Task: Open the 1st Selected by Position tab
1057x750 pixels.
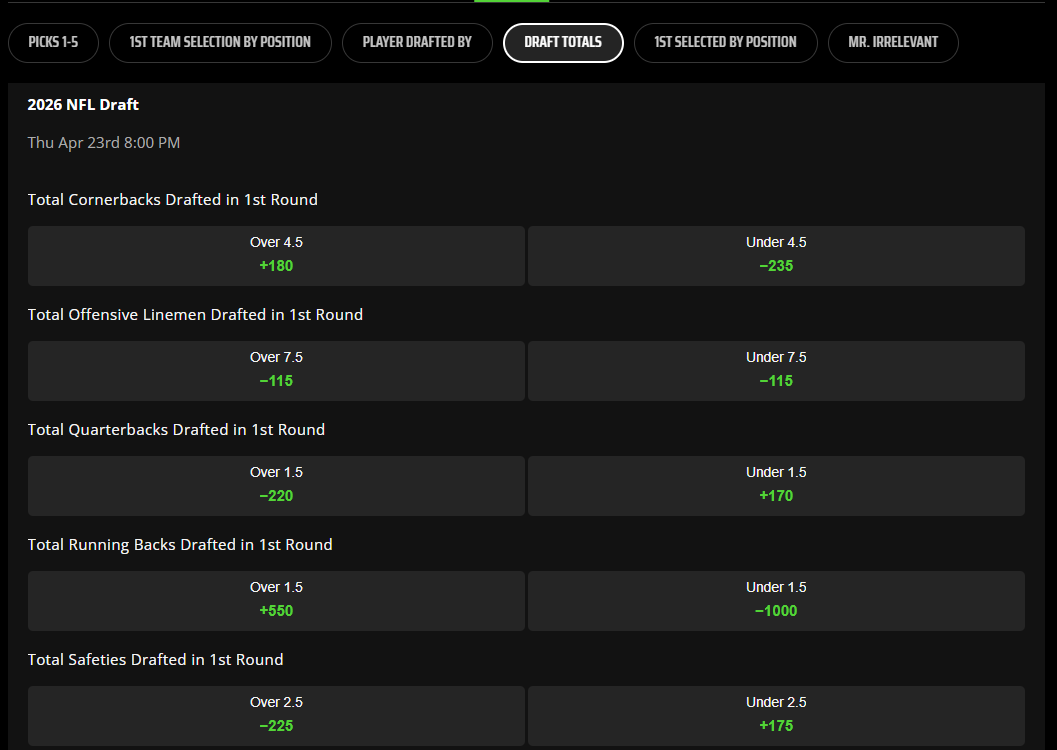Action: 725,42
